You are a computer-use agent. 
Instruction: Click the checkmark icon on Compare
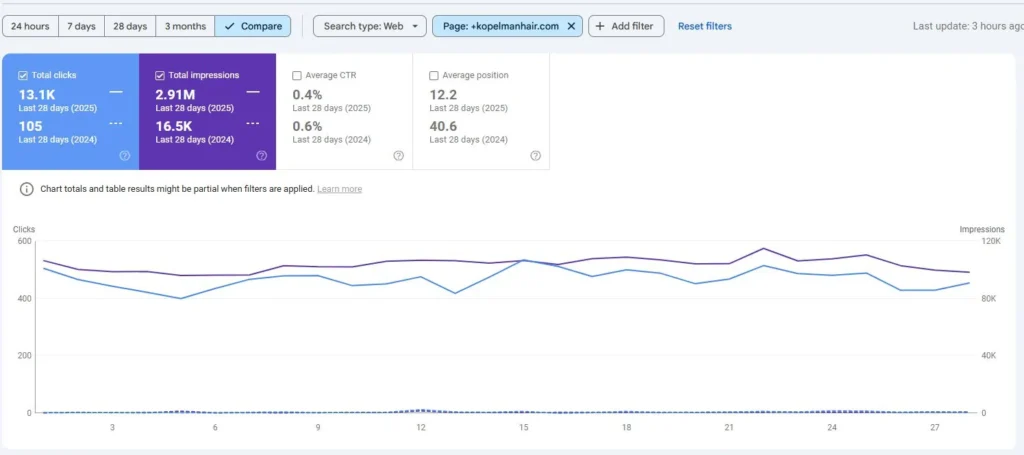[x=227, y=26]
